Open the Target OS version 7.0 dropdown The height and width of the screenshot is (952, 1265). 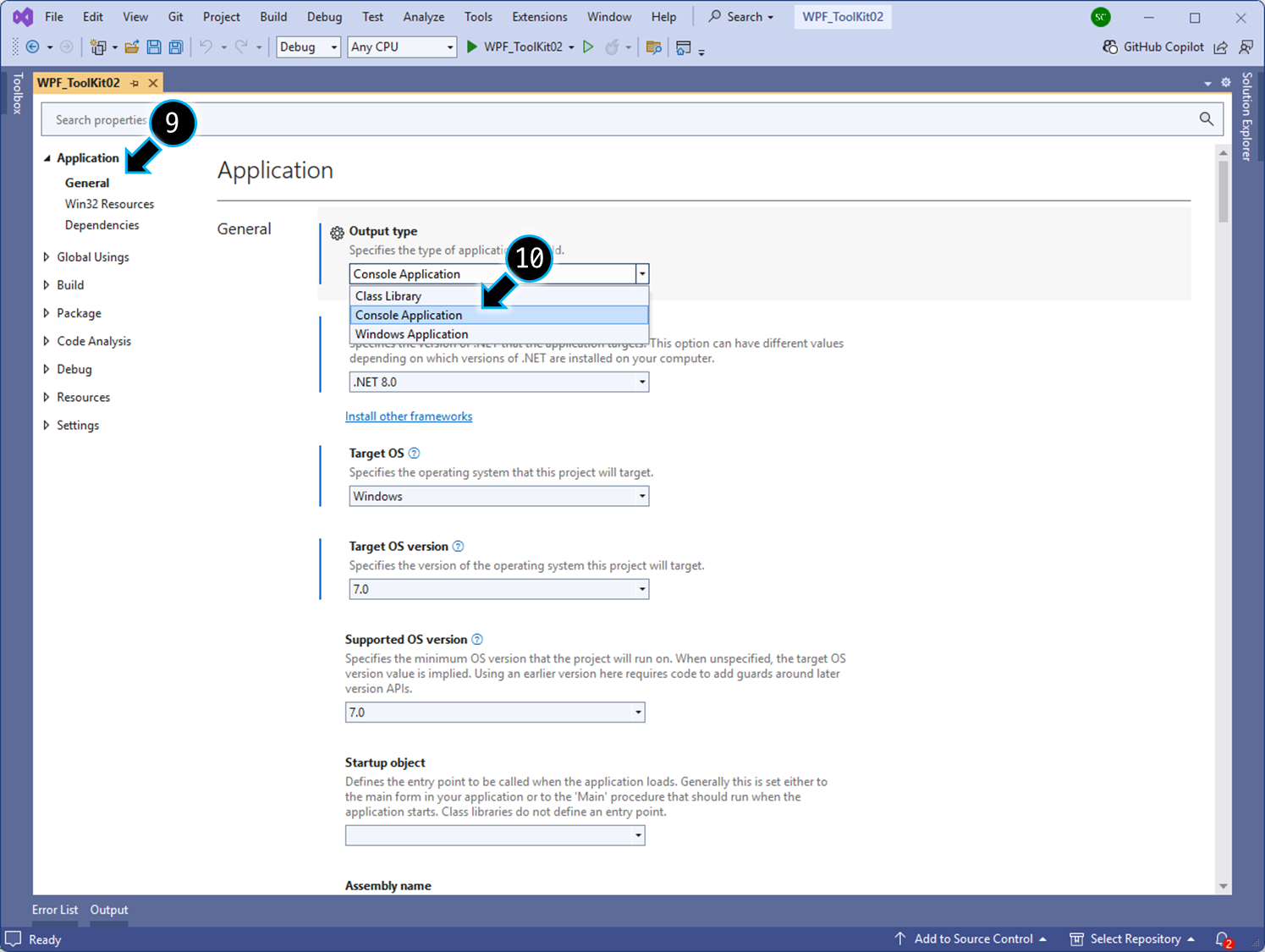499,589
